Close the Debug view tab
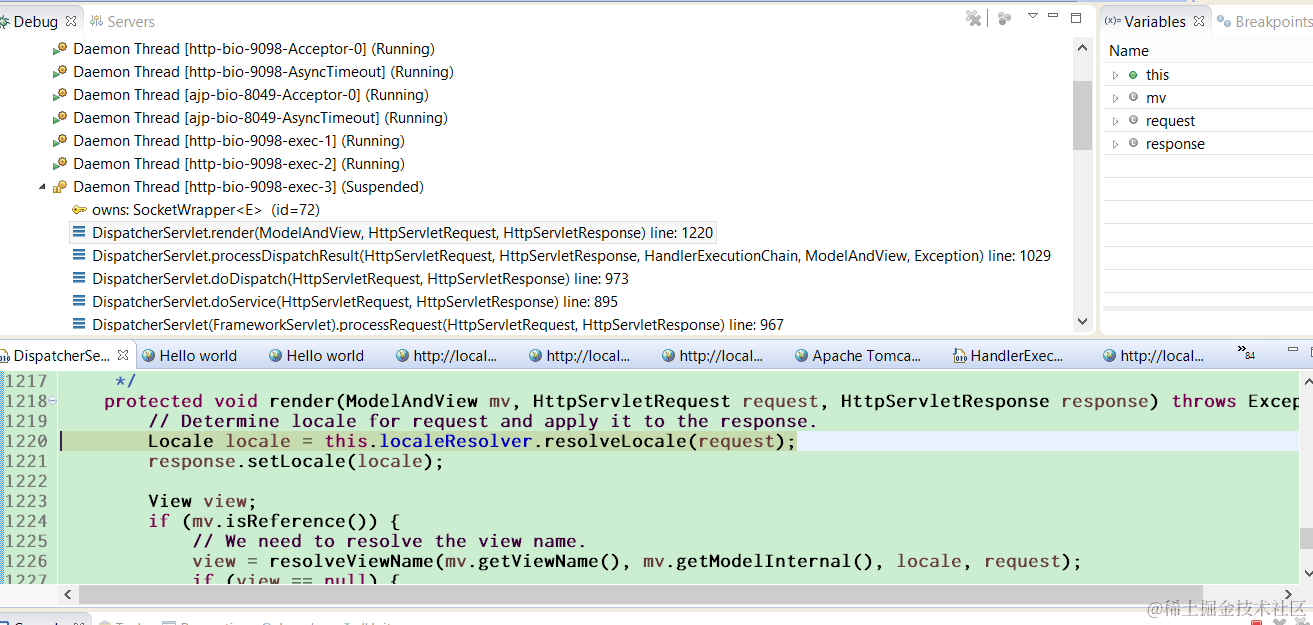The width and height of the screenshot is (1313, 625). [71, 21]
